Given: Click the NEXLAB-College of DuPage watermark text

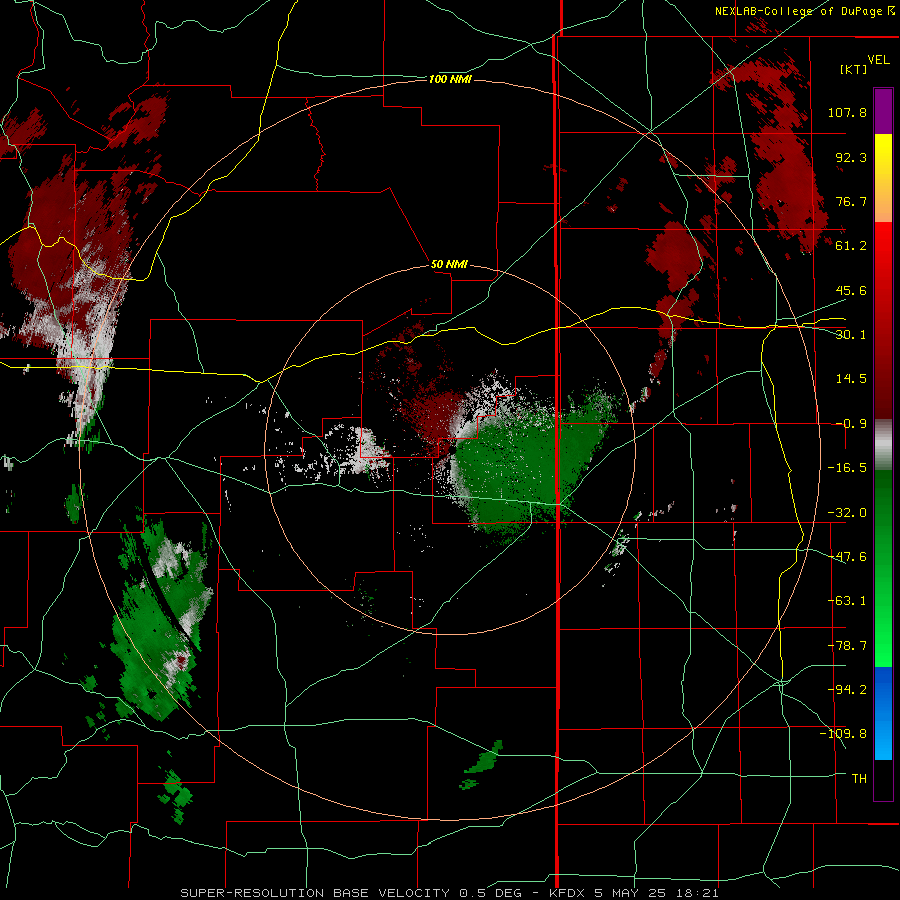Looking at the screenshot, I should (805, 11).
